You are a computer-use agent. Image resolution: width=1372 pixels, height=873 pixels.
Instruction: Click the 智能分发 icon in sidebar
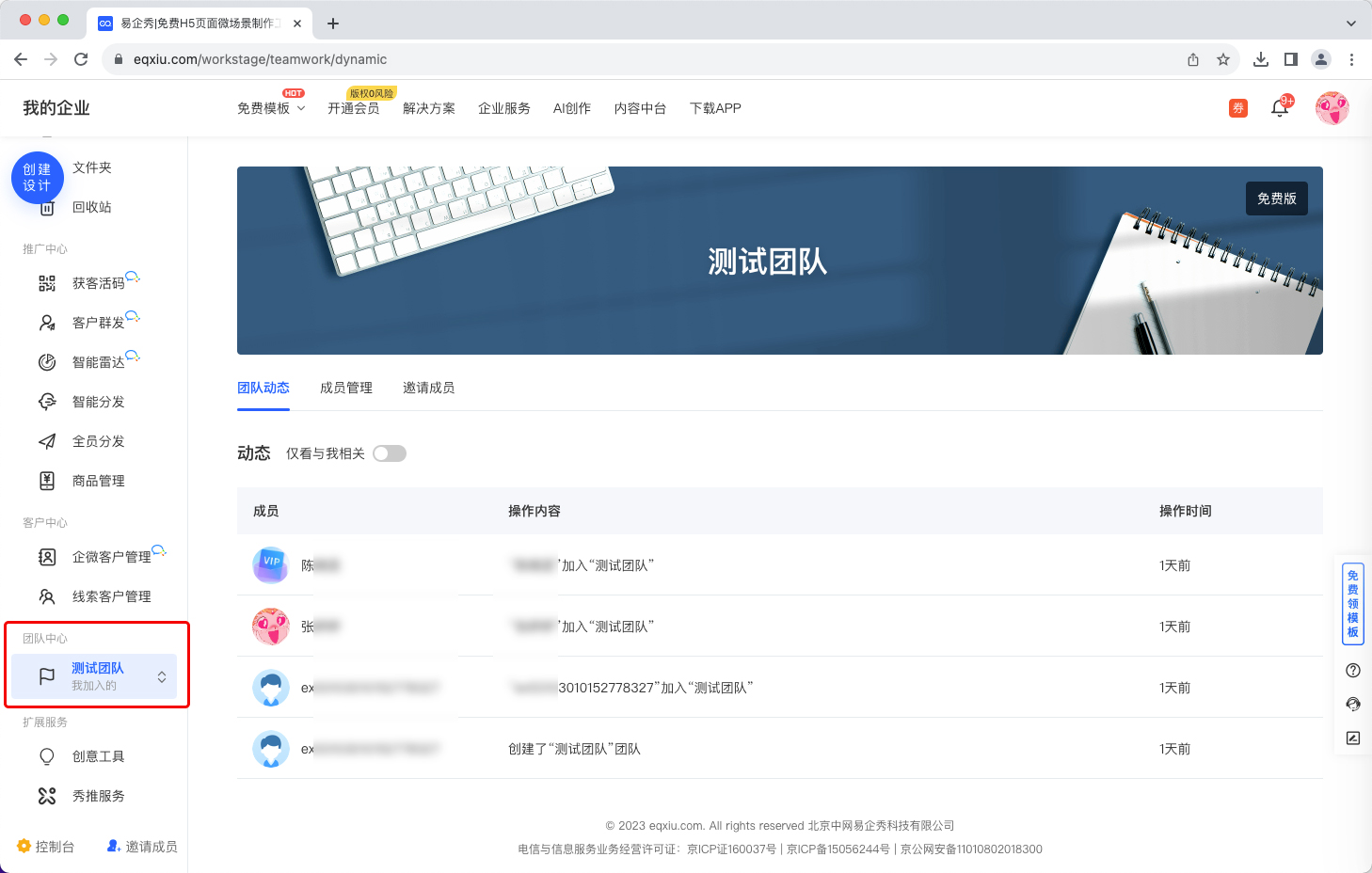point(47,402)
